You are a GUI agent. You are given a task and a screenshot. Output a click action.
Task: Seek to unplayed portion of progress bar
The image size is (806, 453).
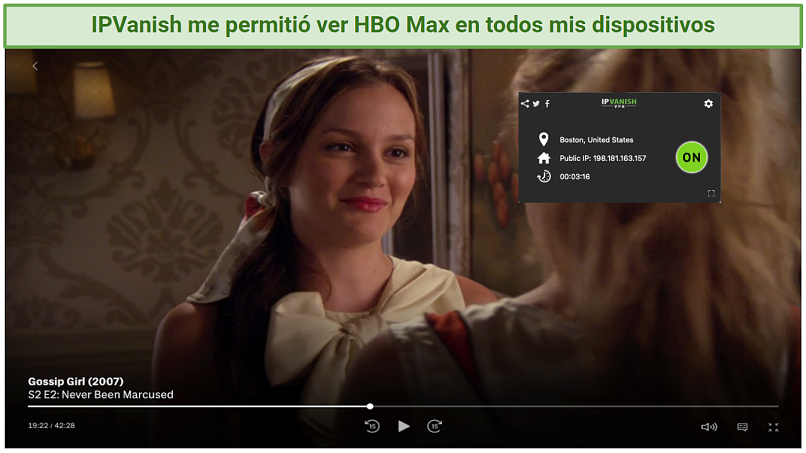coord(576,406)
